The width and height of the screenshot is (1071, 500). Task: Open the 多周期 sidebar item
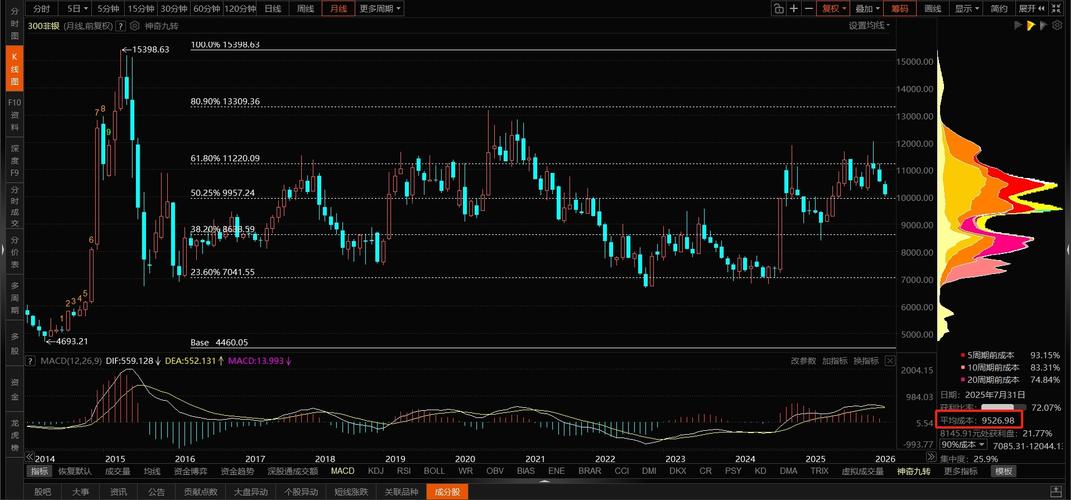point(14,300)
